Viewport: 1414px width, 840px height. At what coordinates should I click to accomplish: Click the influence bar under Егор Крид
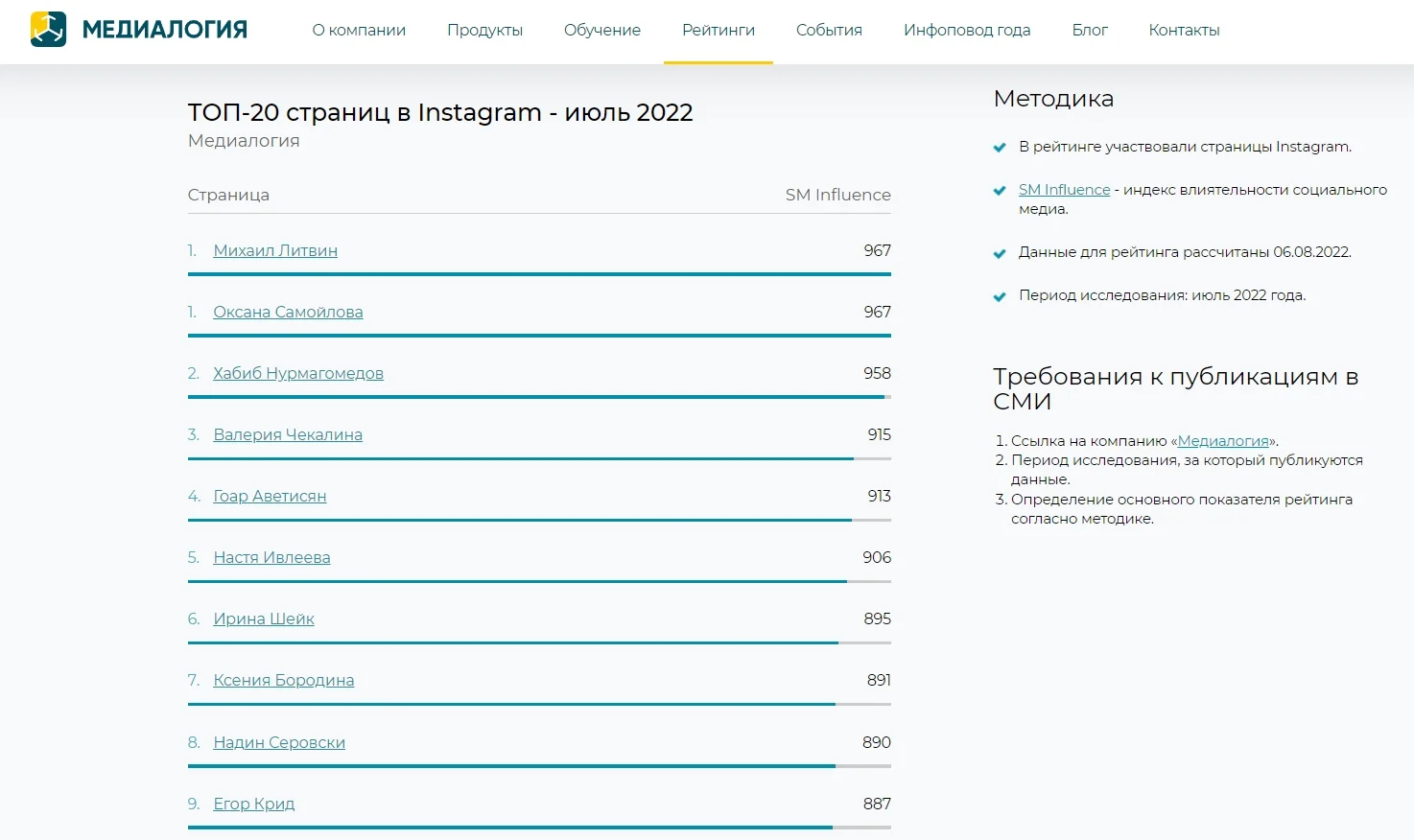(539, 827)
